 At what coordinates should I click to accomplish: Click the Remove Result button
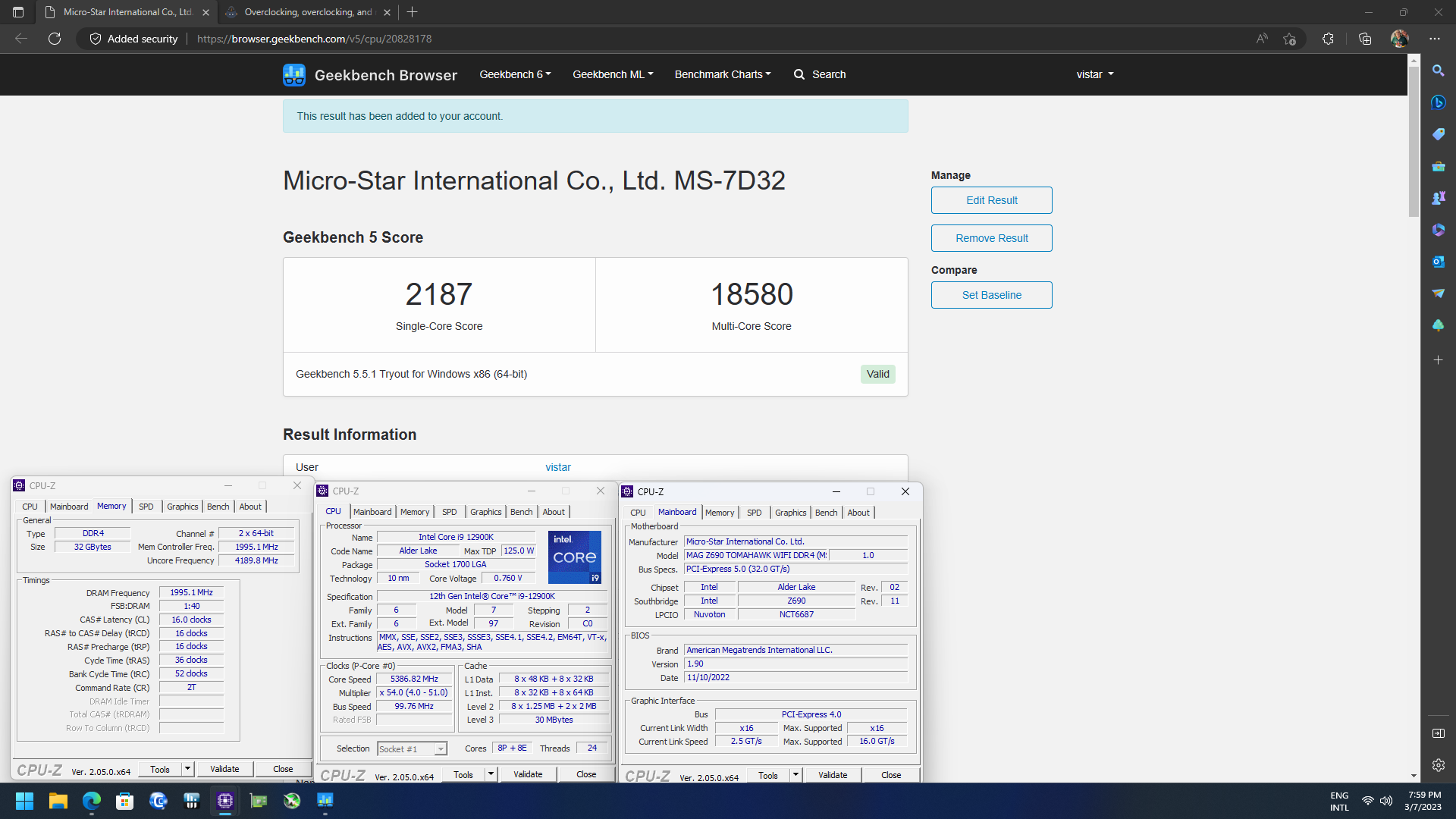point(991,238)
